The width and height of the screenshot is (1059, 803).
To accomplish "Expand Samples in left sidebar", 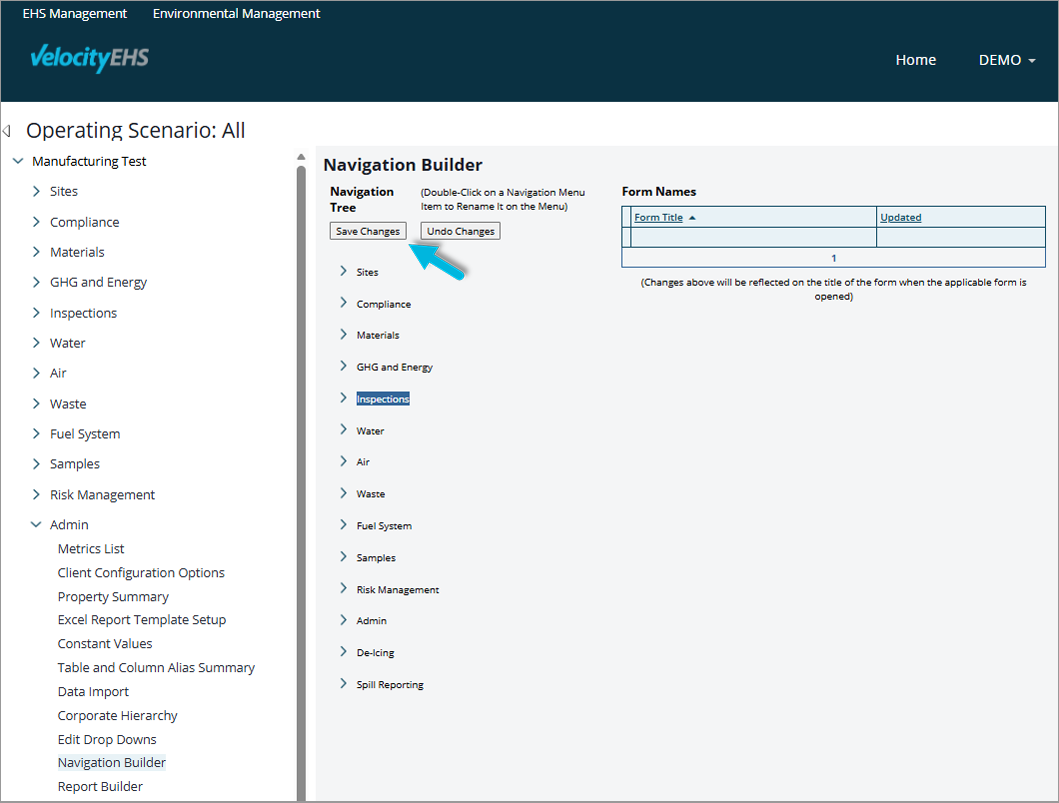I will tap(36, 463).
